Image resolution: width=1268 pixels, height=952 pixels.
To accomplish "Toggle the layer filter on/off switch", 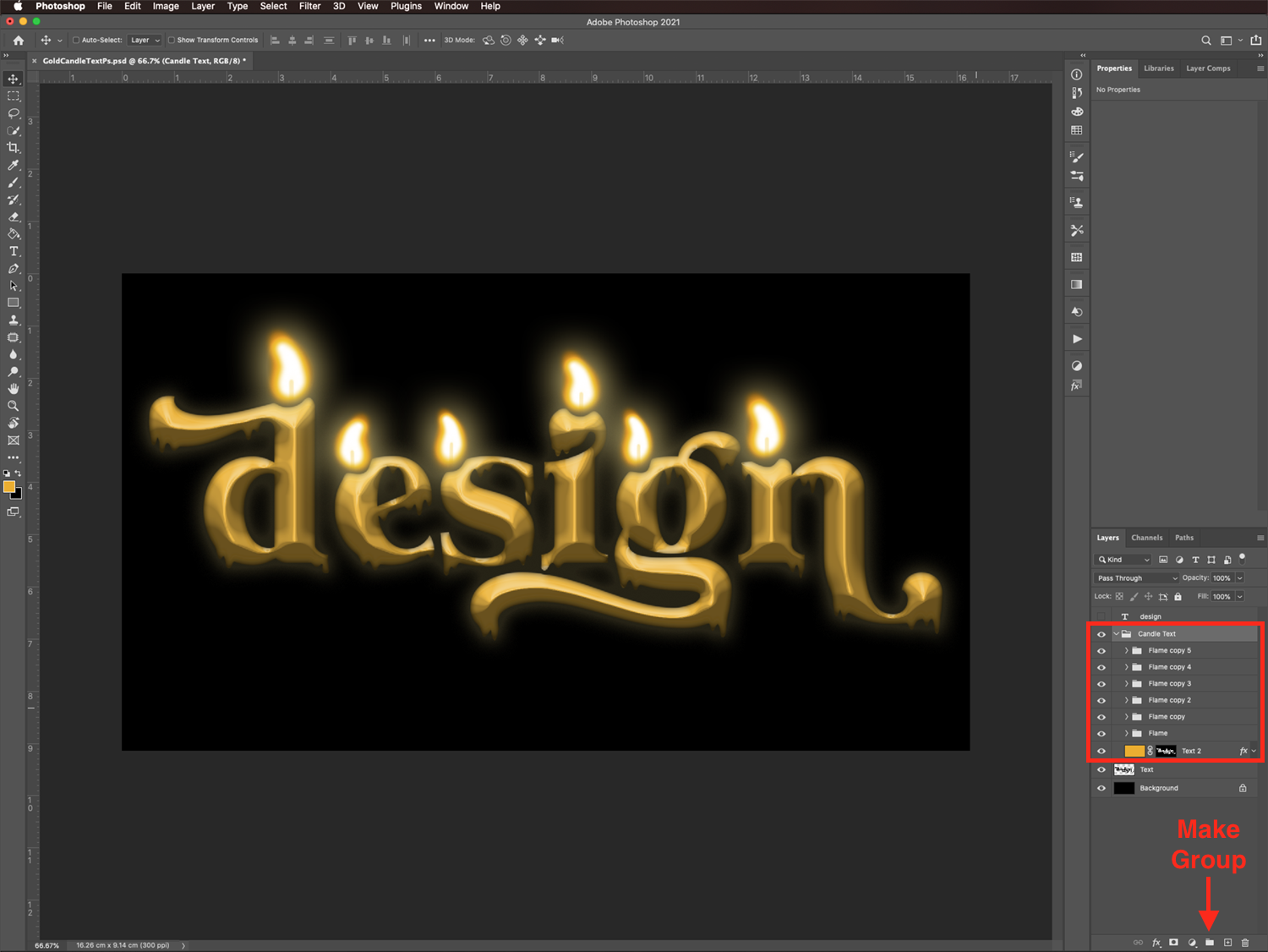I will tap(1243, 557).
